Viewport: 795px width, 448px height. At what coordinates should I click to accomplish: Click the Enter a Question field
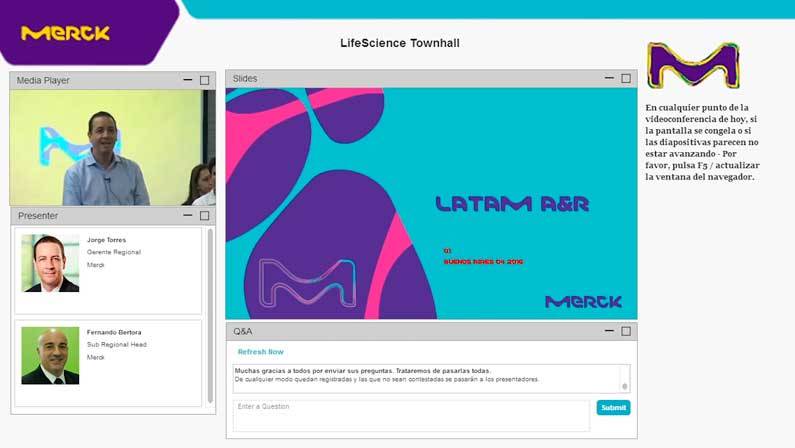[x=411, y=416]
